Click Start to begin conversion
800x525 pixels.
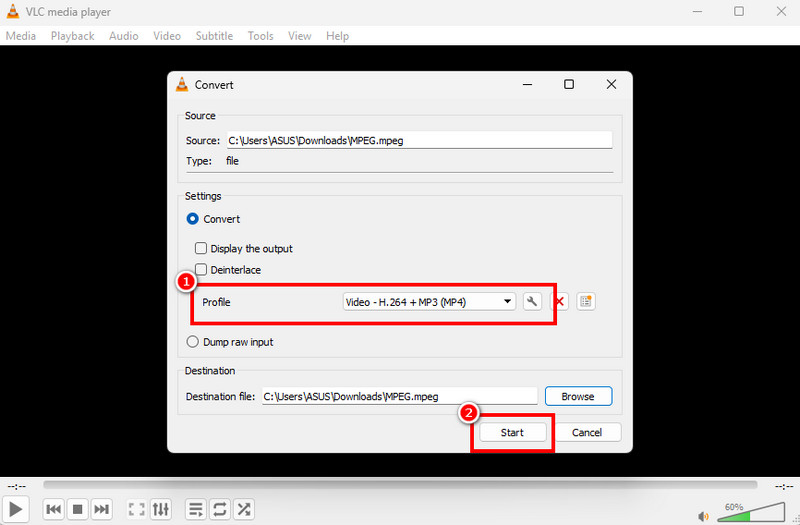click(x=512, y=432)
